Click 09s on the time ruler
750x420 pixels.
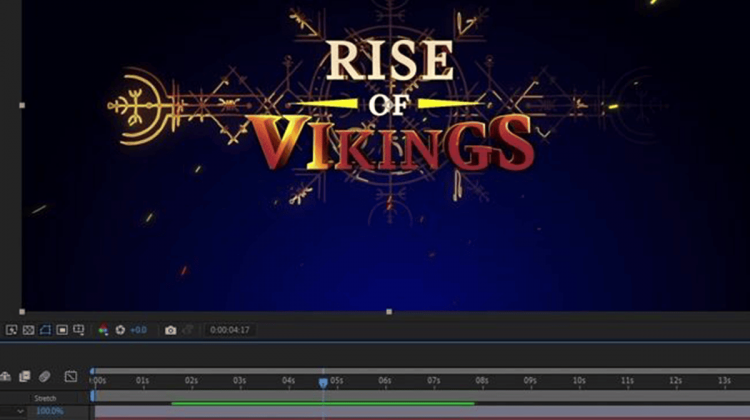click(x=530, y=381)
